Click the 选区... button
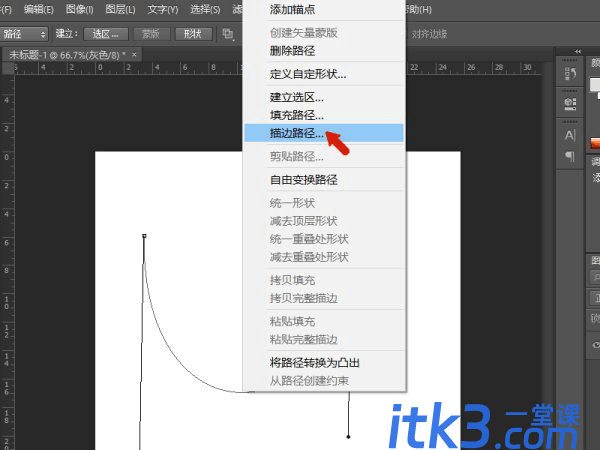The height and width of the screenshot is (450, 600). click(106, 34)
